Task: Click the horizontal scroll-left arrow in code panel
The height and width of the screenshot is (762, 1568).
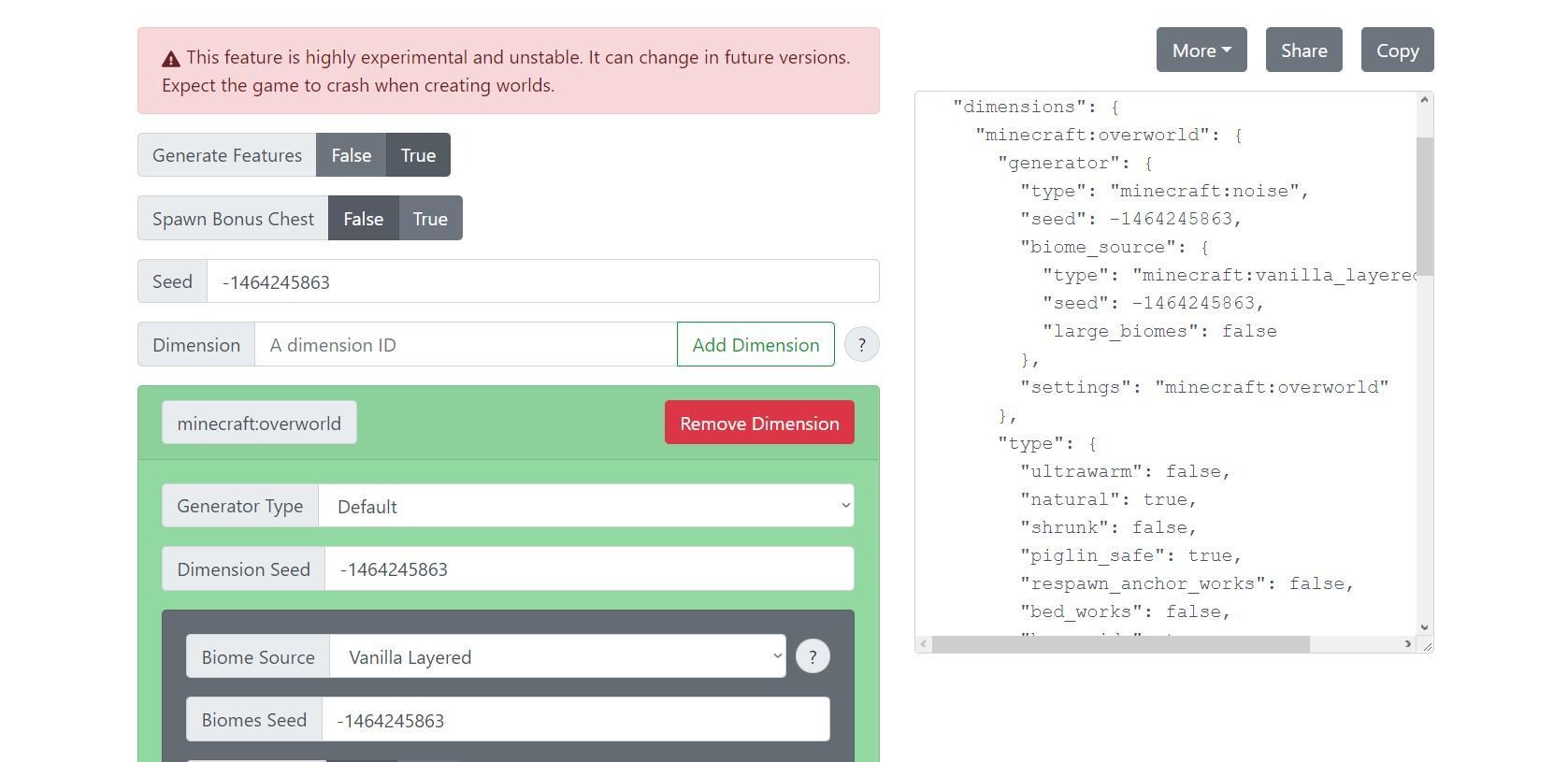Action: pyautogui.click(x=924, y=643)
